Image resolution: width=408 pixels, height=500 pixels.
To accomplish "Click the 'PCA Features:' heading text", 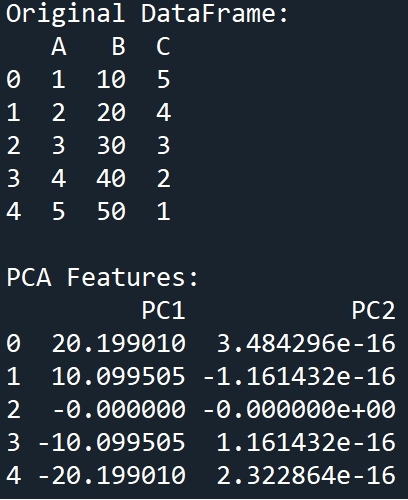I will 102,277.
